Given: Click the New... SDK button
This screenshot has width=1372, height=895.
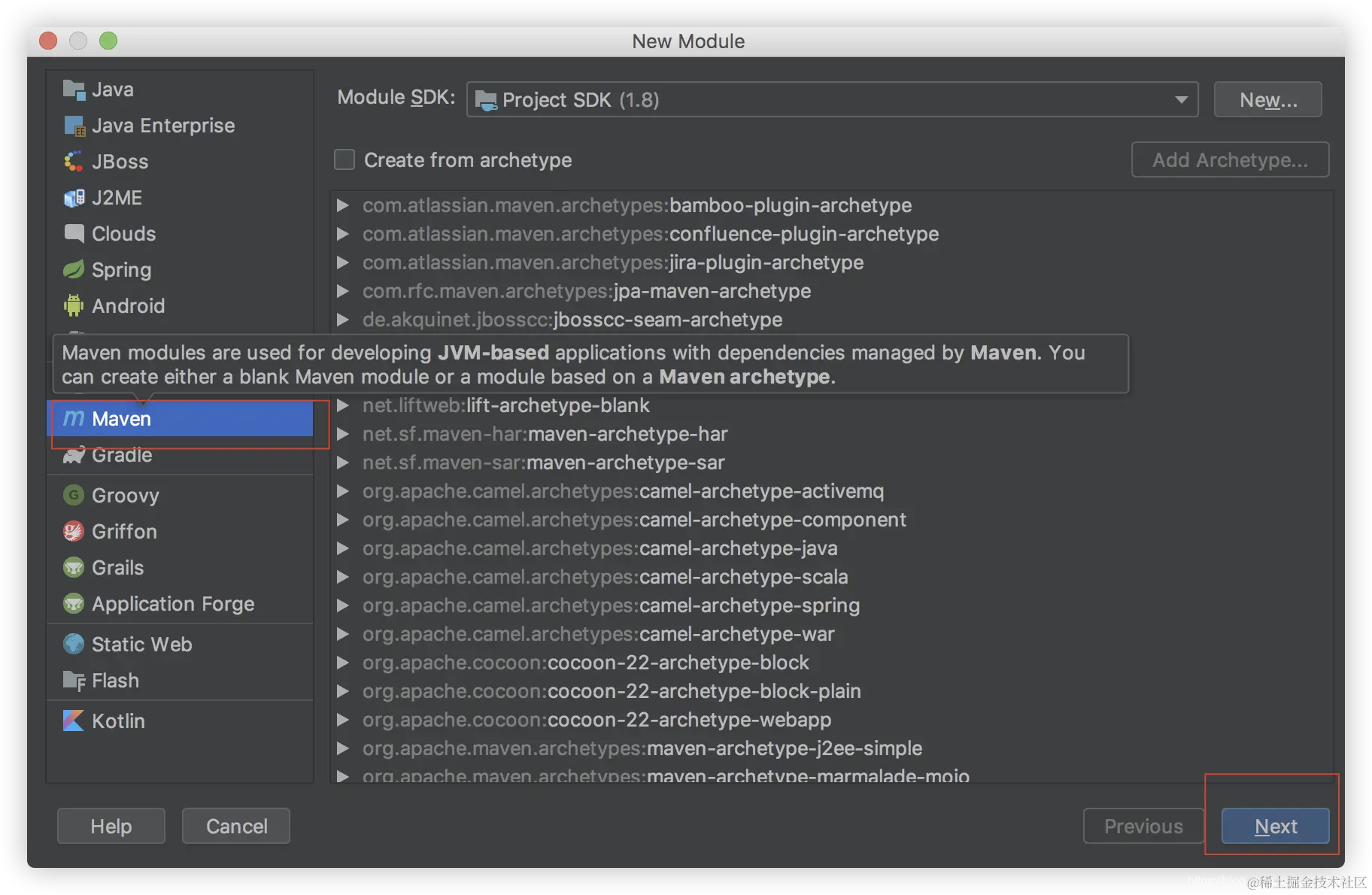Looking at the screenshot, I should click(x=1268, y=99).
